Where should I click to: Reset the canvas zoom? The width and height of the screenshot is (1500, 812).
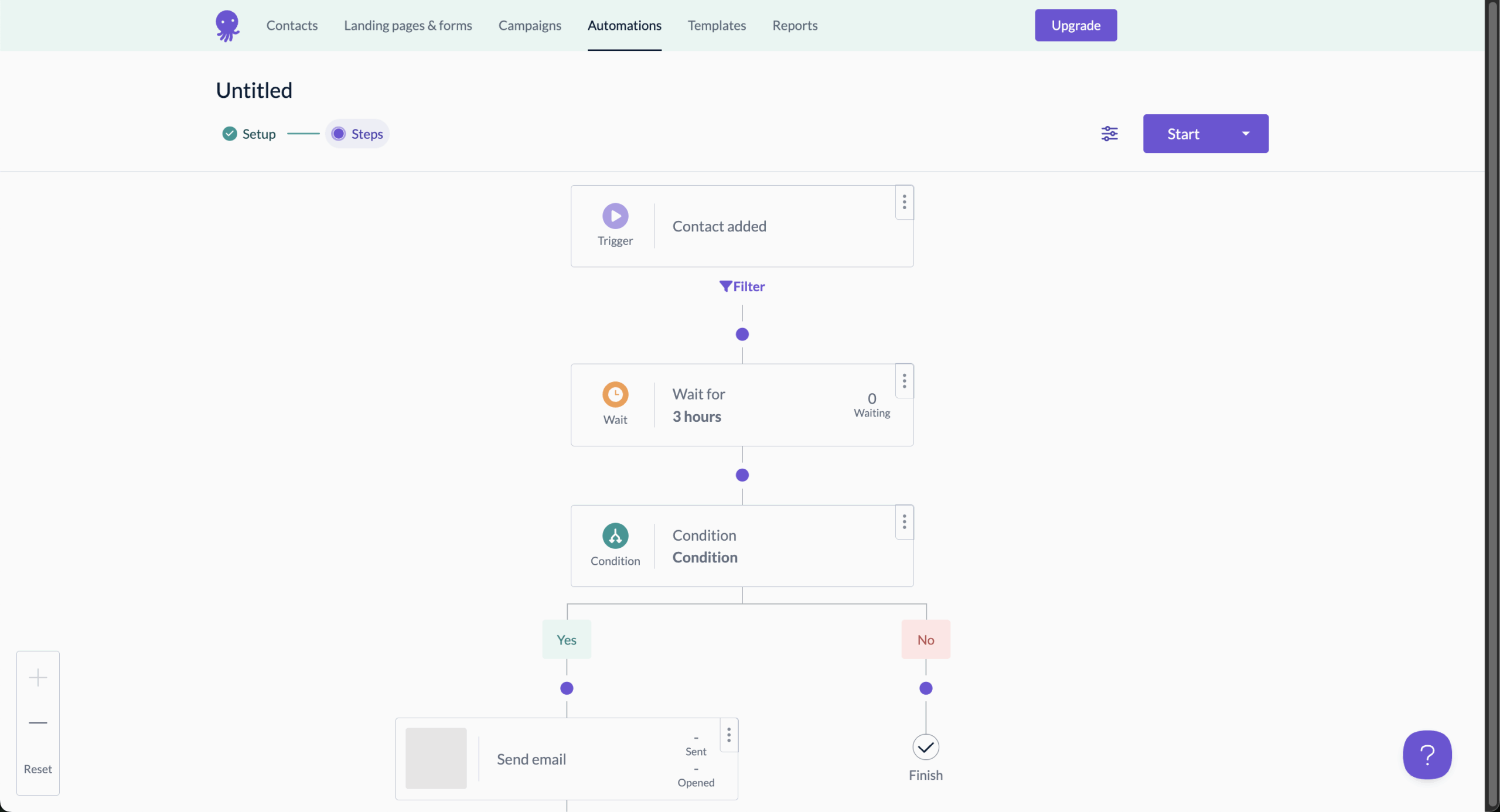coord(38,769)
